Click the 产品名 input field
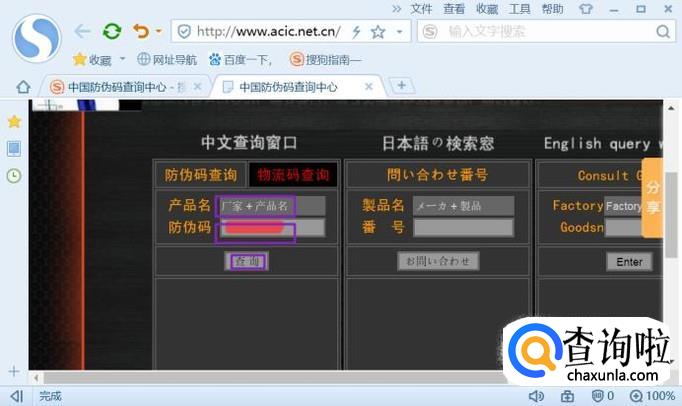This screenshot has width=682, height=406. pos(271,206)
